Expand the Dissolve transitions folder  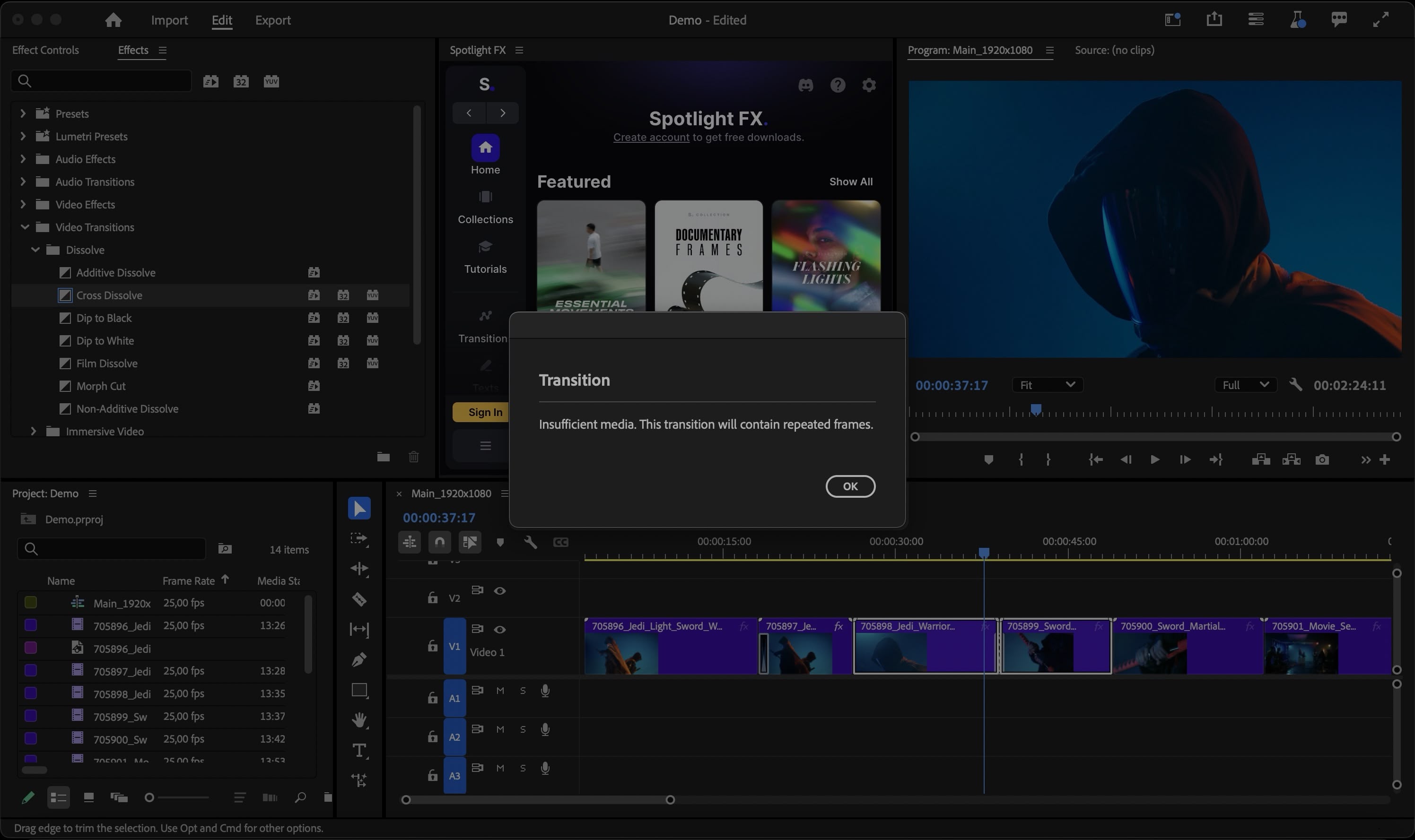click(35, 250)
